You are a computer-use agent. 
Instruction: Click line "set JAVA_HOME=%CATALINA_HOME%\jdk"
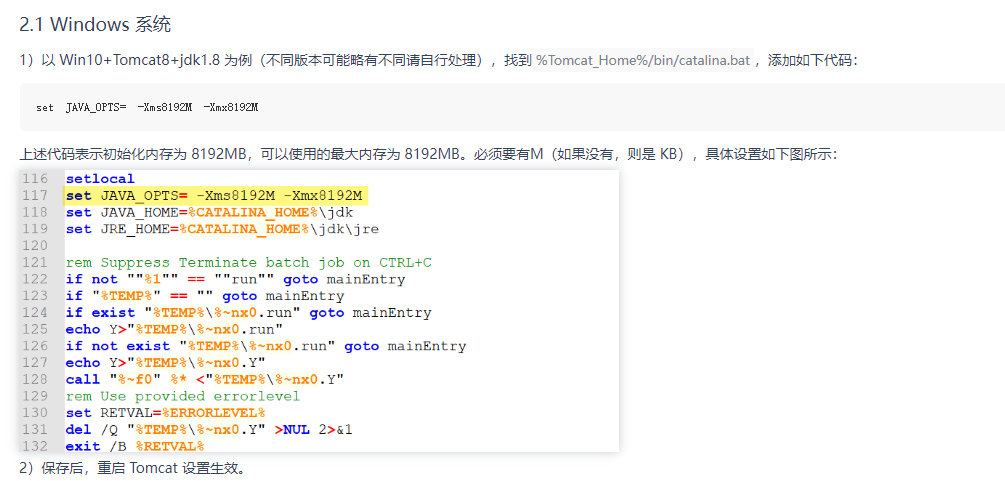coord(209,212)
